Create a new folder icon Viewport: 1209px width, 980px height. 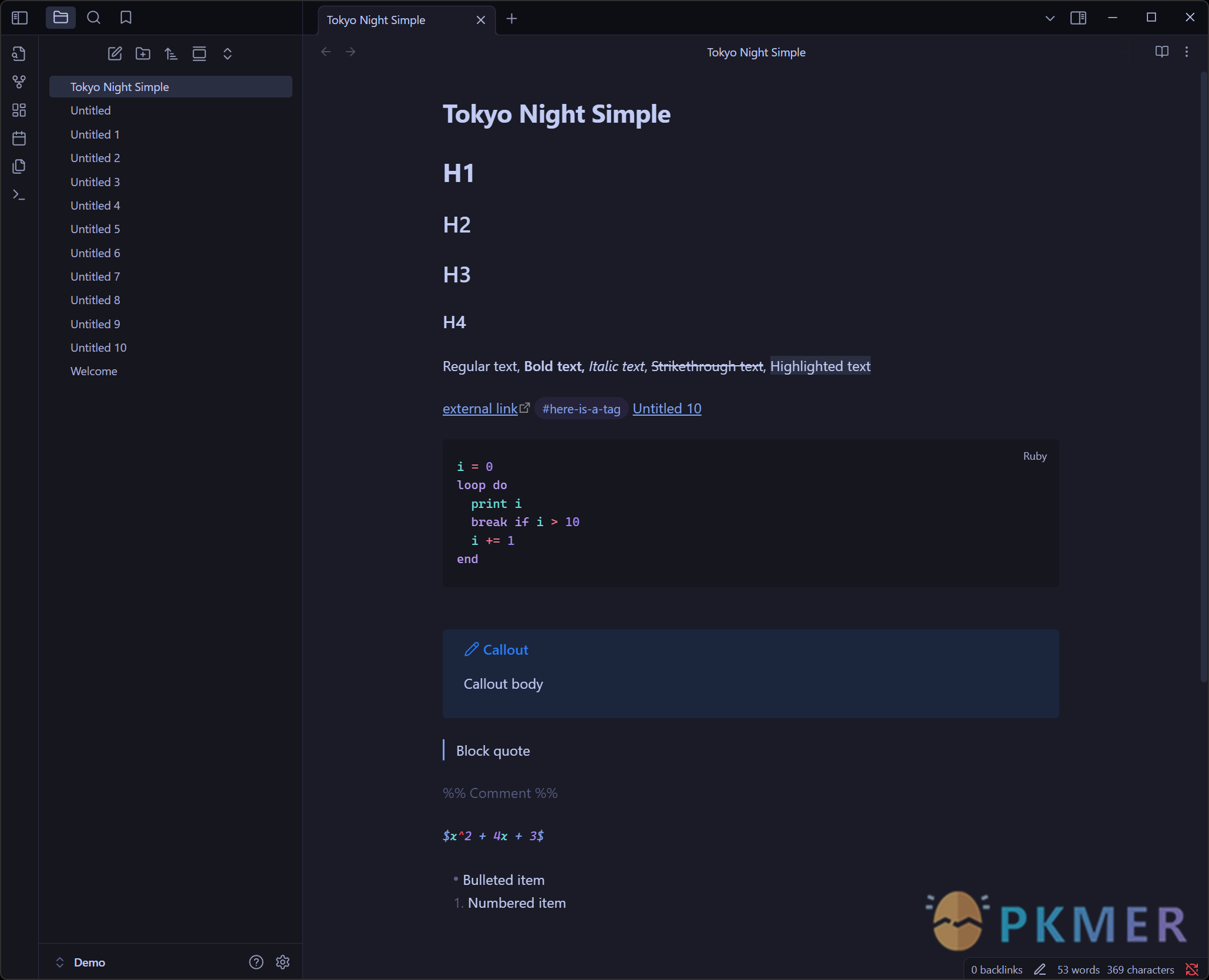tap(143, 53)
